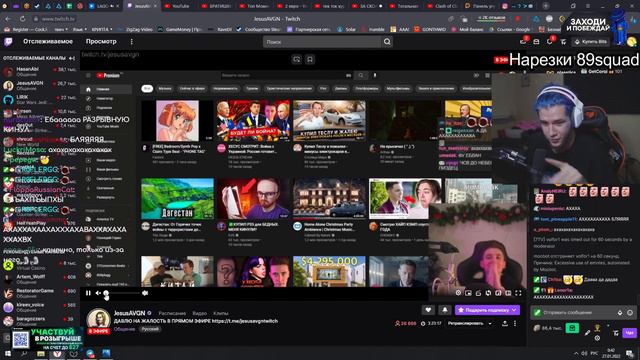Go back with browser back arrow

8,19
